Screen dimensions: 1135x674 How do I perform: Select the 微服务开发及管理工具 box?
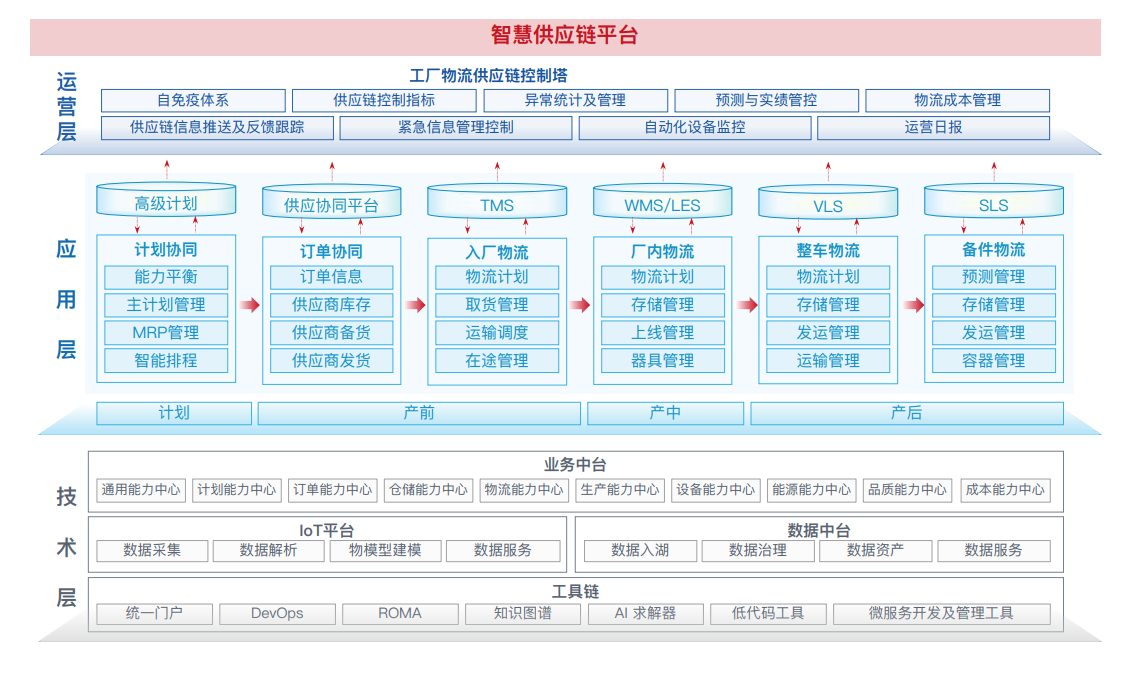pos(942,614)
